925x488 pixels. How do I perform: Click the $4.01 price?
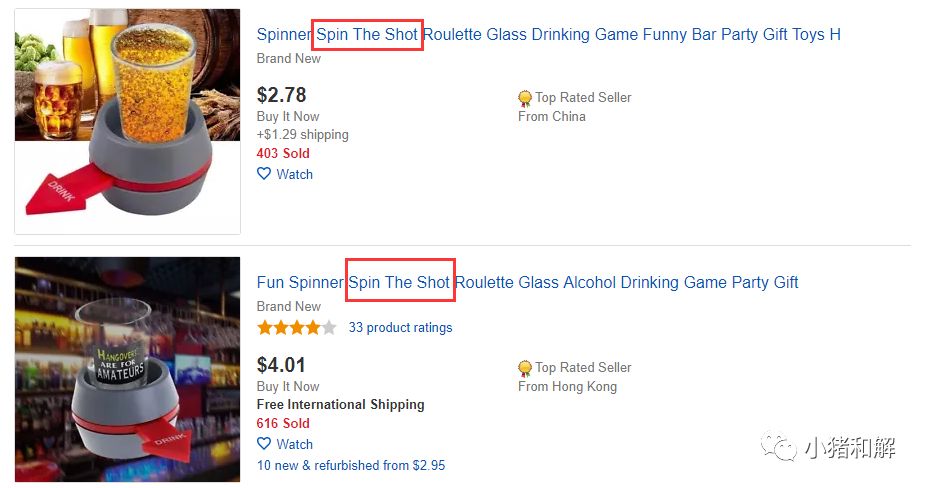281,365
